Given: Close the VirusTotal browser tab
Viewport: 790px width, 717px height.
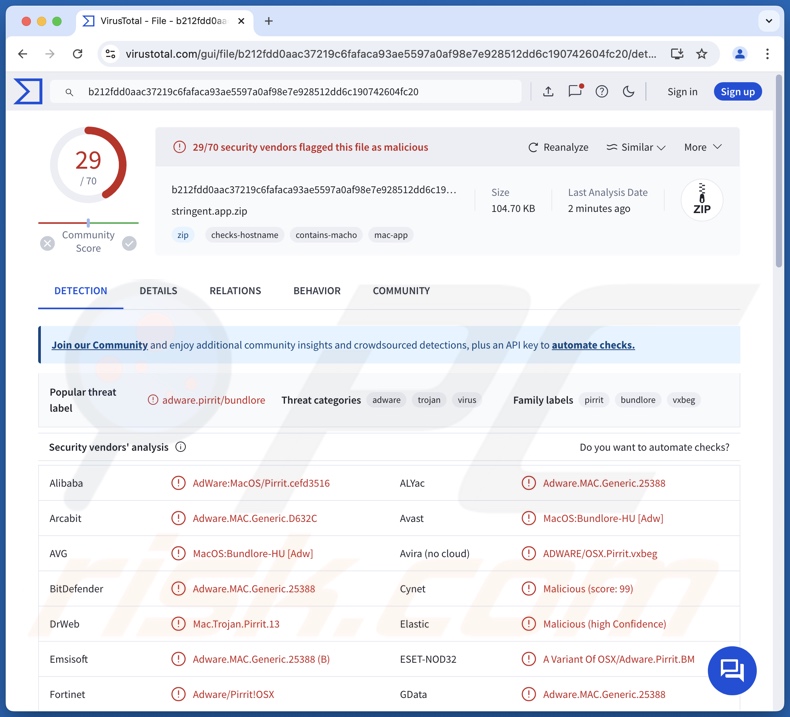Looking at the screenshot, I should [241, 21].
